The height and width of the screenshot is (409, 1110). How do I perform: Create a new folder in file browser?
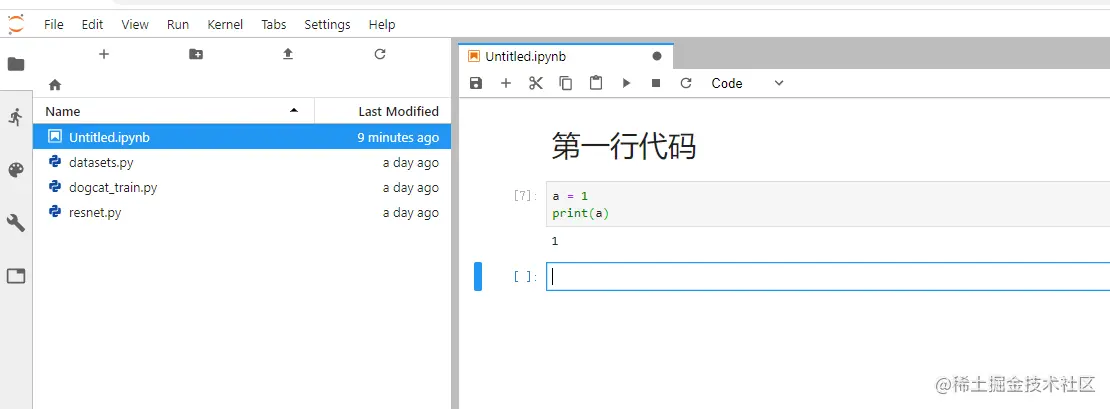(x=196, y=54)
